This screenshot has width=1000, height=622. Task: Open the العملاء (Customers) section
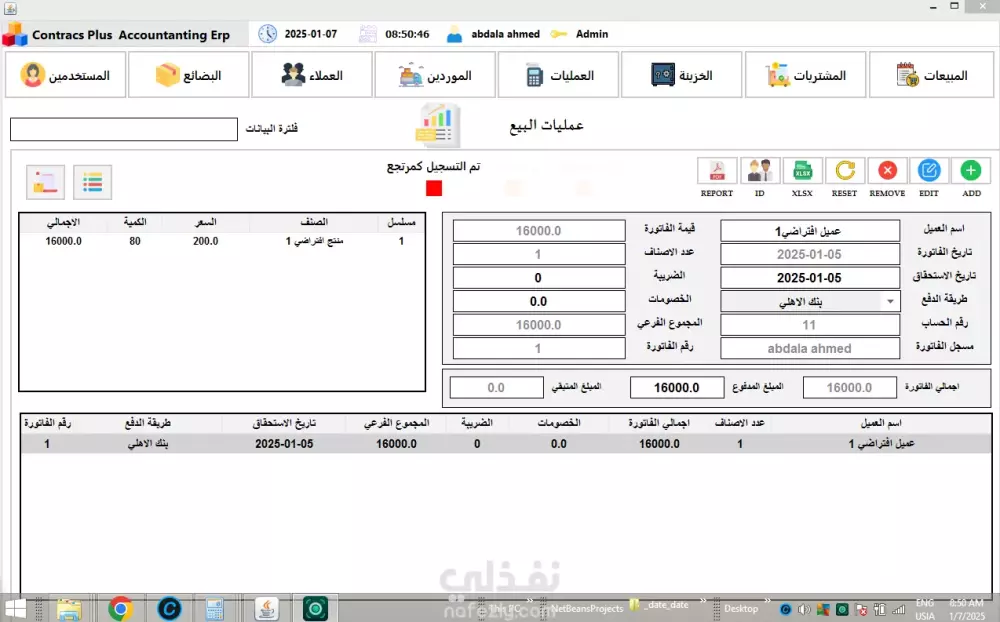tap(311, 73)
